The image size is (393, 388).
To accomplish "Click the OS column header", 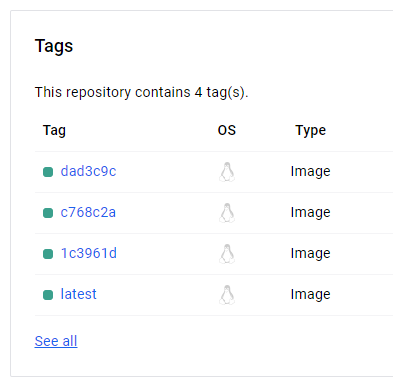I will click(x=227, y=130).
